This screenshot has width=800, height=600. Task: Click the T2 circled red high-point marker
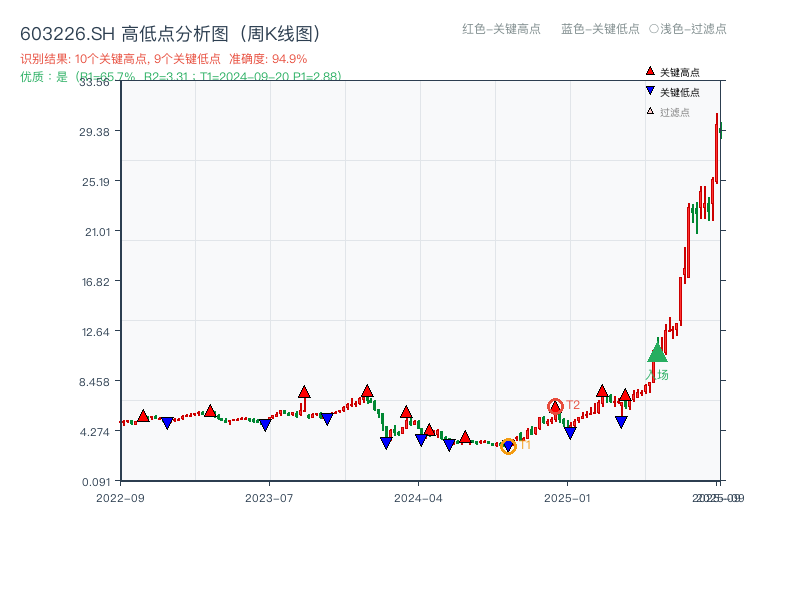click(556, 406)
